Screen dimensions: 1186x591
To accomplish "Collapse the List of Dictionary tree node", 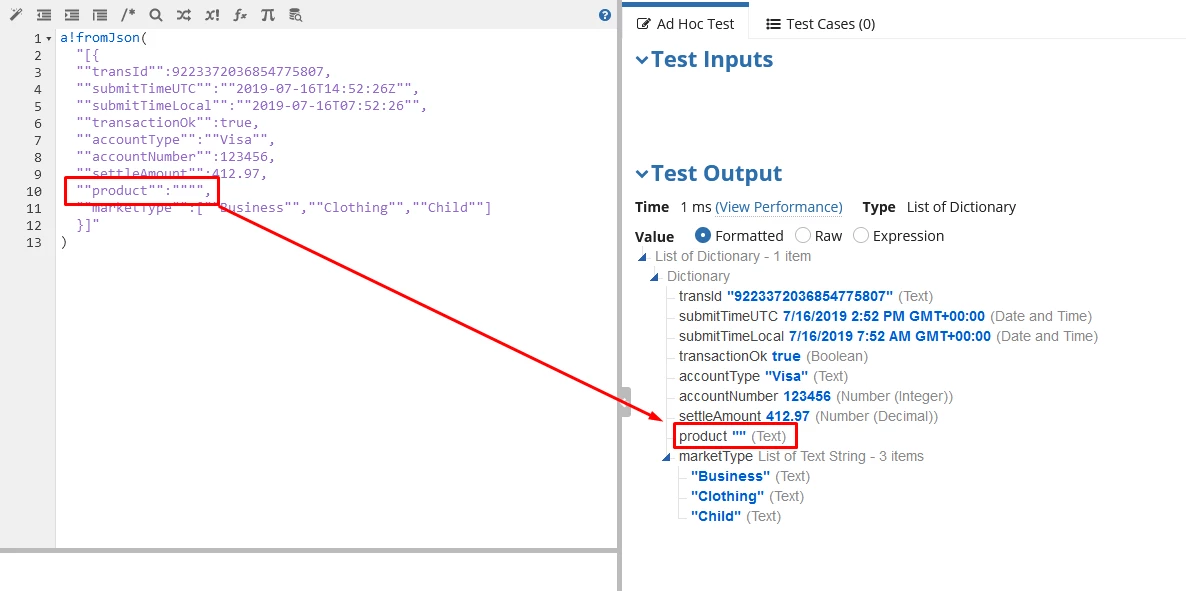I will [x=643, y=257].
